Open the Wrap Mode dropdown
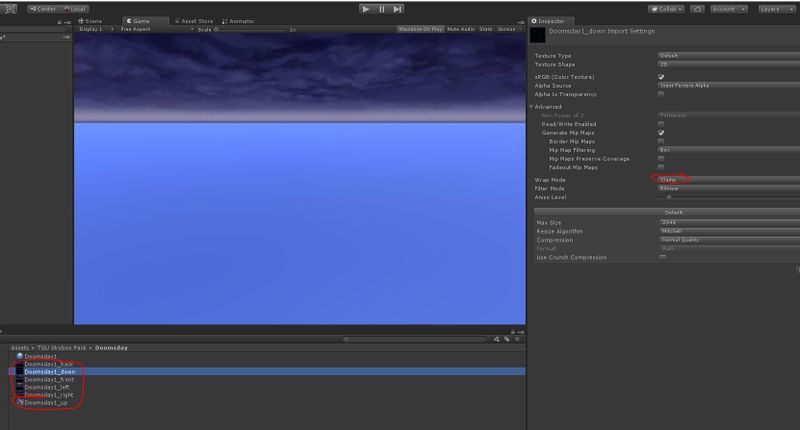This screenshot has width=800, height=430. click(729, 180)
